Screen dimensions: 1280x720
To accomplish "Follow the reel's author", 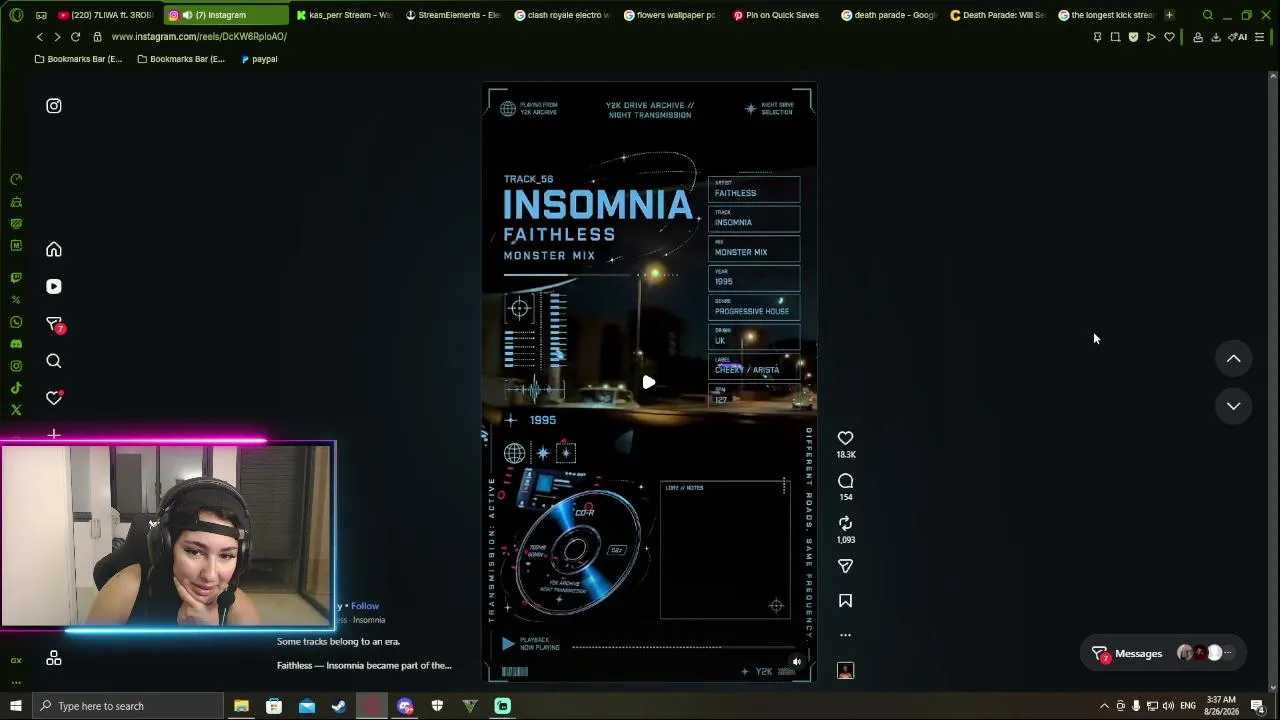I will (365, 606).
